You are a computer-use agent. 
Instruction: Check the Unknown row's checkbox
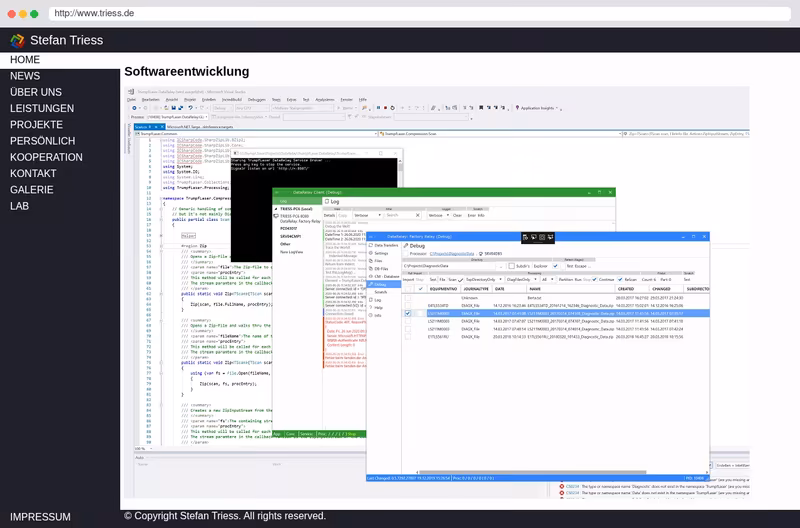click(x=408, y=298)
